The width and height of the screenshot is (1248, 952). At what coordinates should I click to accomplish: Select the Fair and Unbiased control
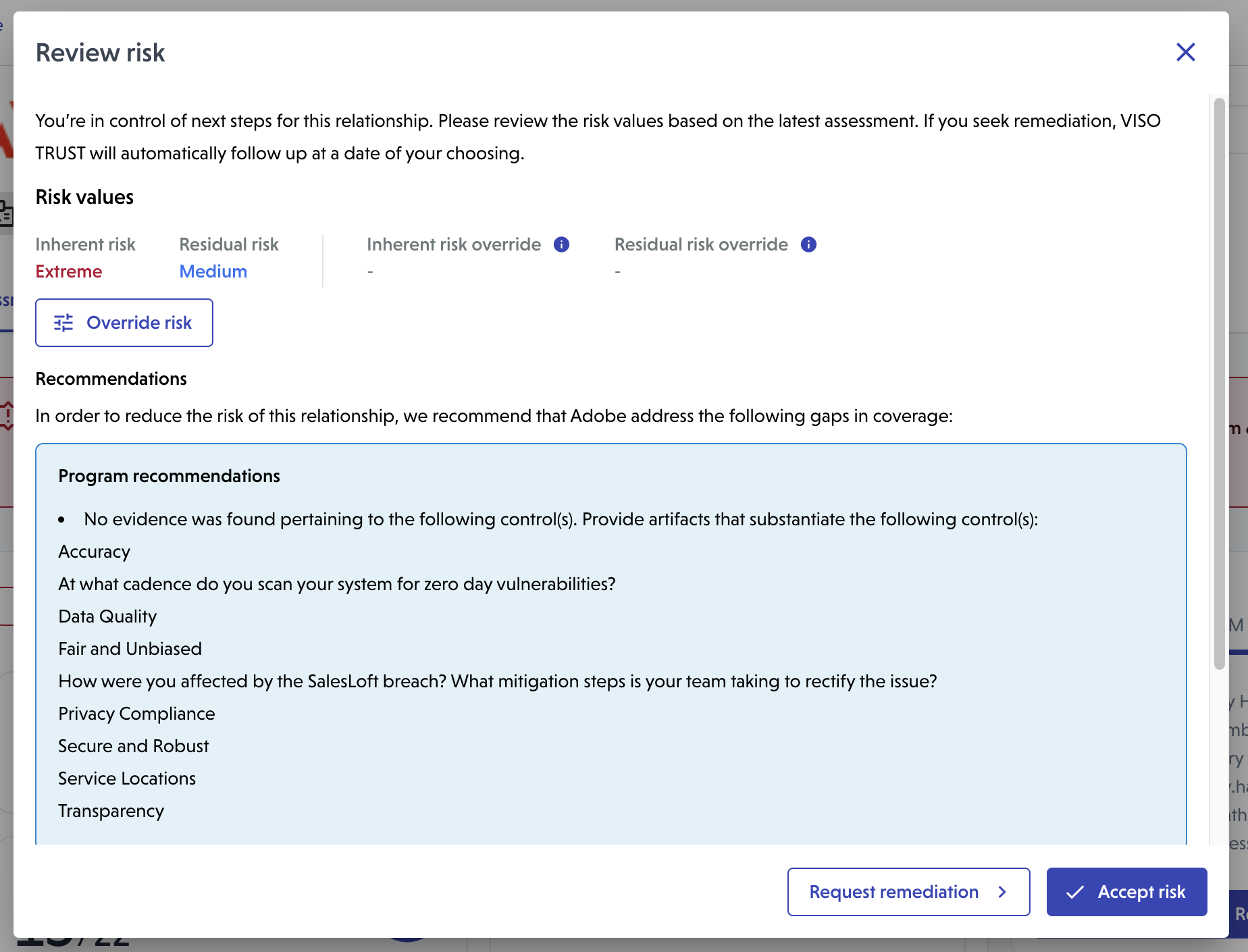pyautogui.click(x=130, y=649)
